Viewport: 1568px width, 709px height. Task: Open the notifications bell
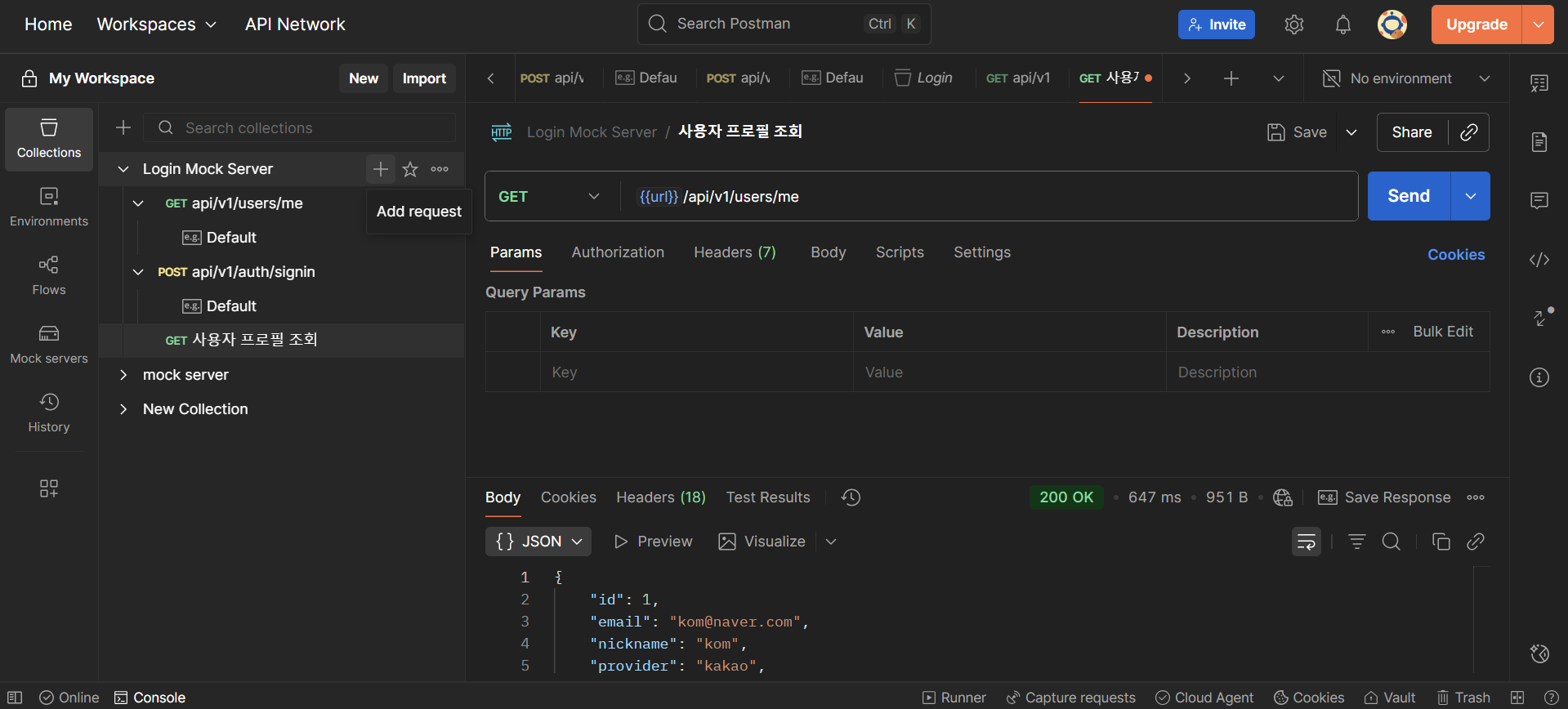coord(1342,25)
